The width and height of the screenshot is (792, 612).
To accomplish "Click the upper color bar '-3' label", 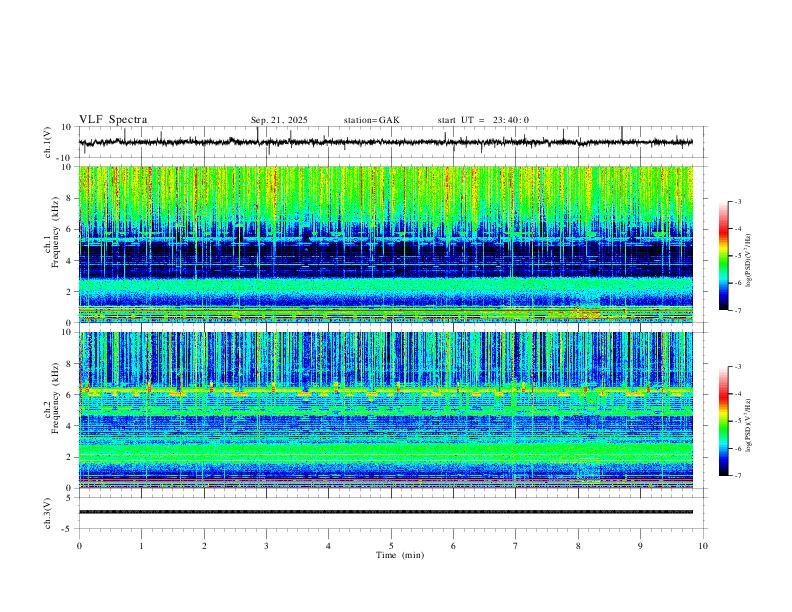I will click(737, 201).
